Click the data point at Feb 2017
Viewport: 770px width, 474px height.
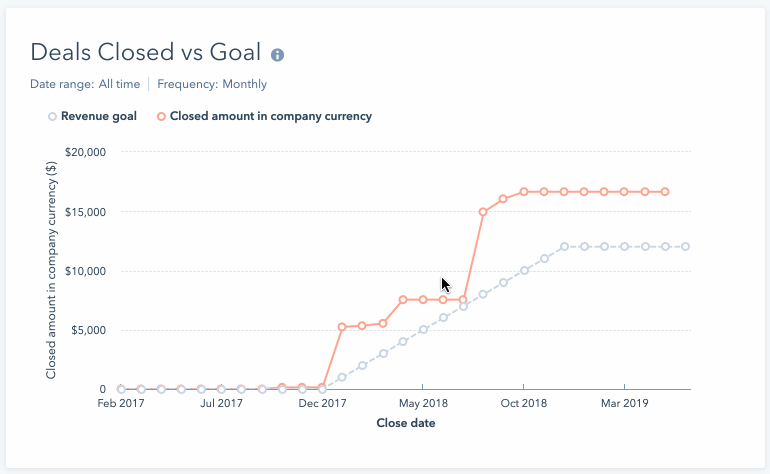click(x=121, y=389)
